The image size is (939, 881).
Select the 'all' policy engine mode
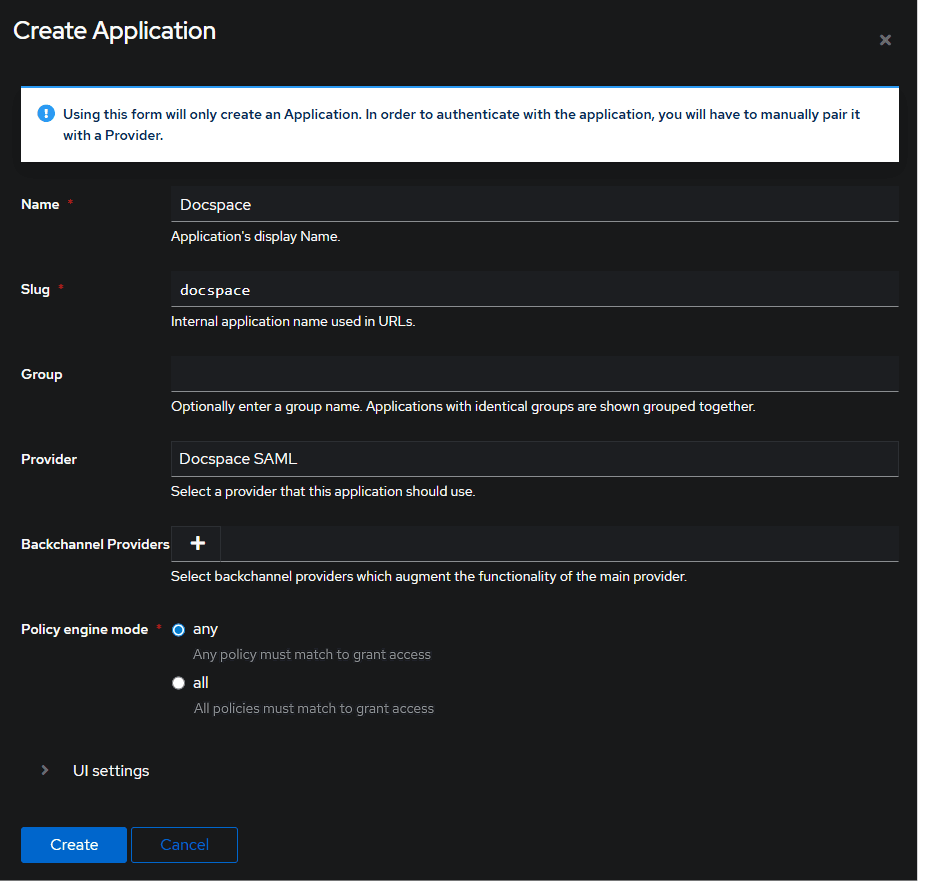178,683
